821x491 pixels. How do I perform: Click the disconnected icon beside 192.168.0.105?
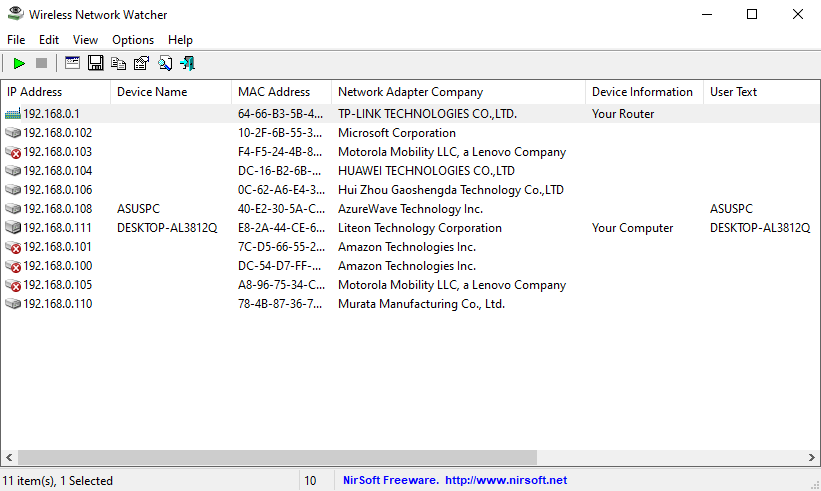pyautogui.click(x=13, y=285)
